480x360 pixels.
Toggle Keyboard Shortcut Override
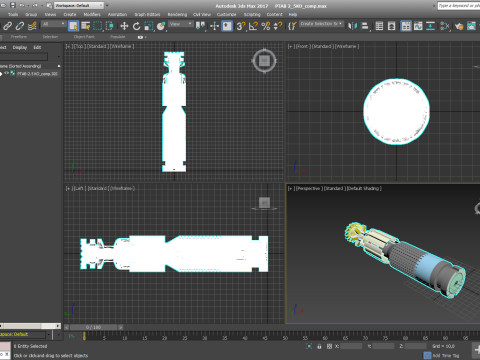click(x=227, y=26)
